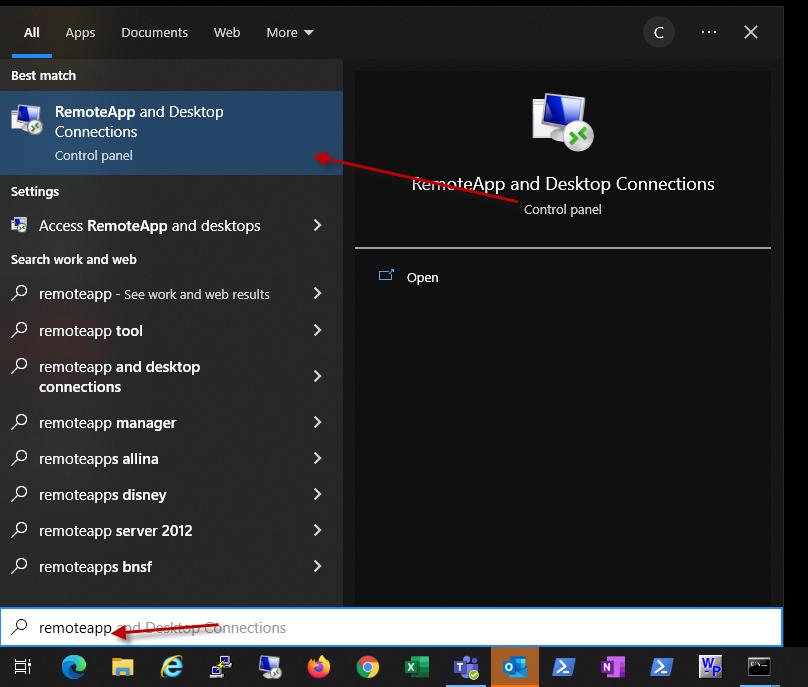Switch to the Web tab
Image resolution: width=808 pixels, height=687 pixels.
(227, 32)
